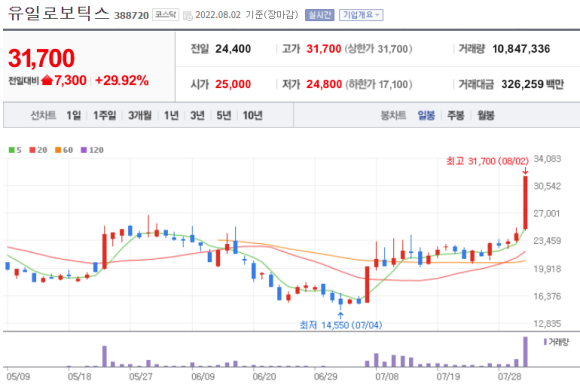Select the 5년 line chart tab

coord(223,115)
